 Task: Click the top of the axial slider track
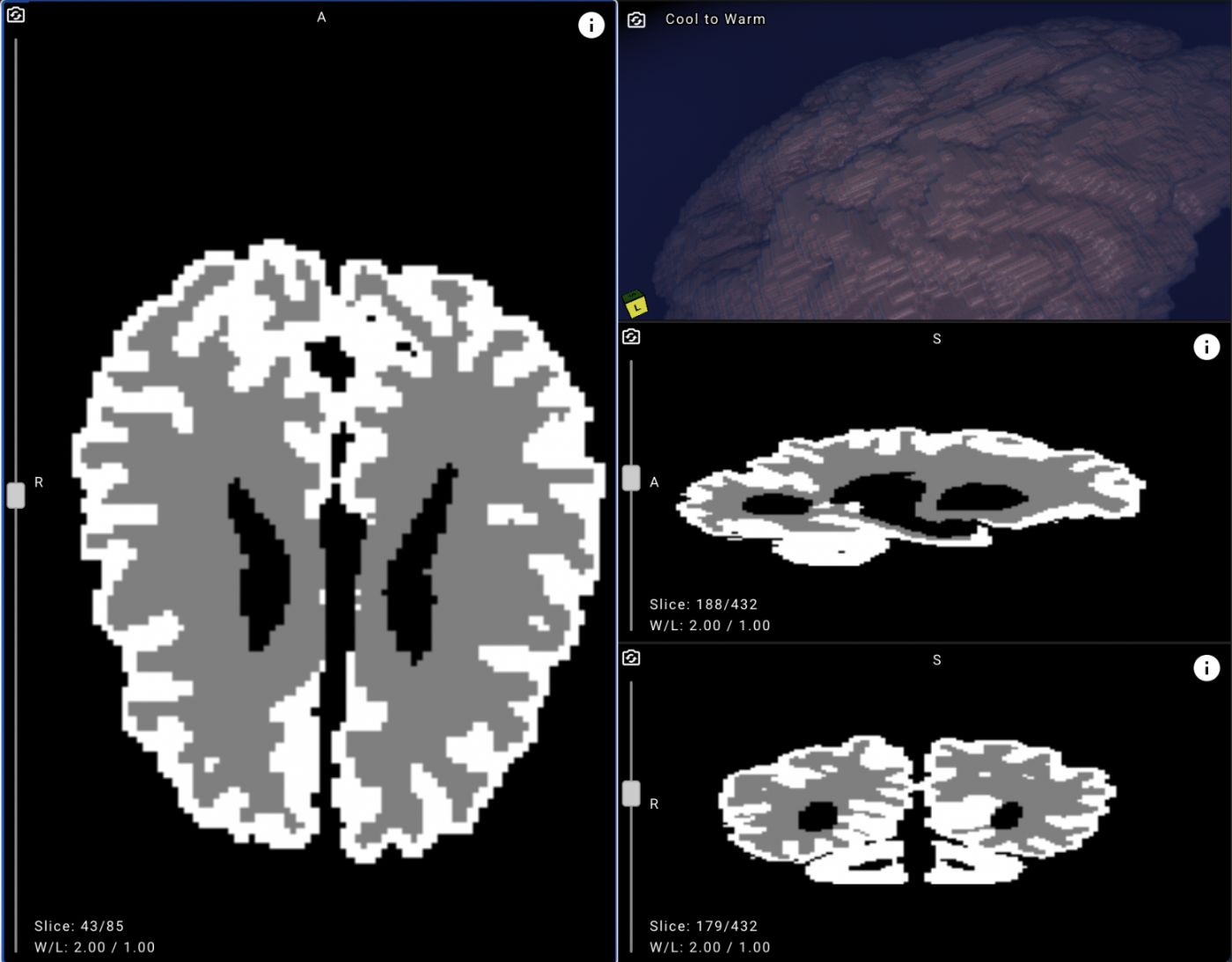coord(16,44)
